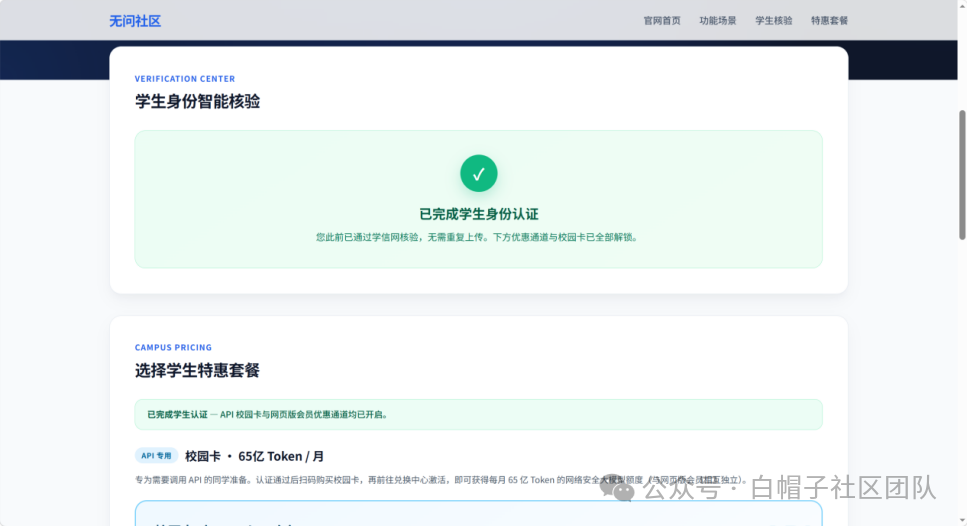Click the page vertical scrollbar thumb
This screenshot has width=967, height=526.
coord(962,175)
